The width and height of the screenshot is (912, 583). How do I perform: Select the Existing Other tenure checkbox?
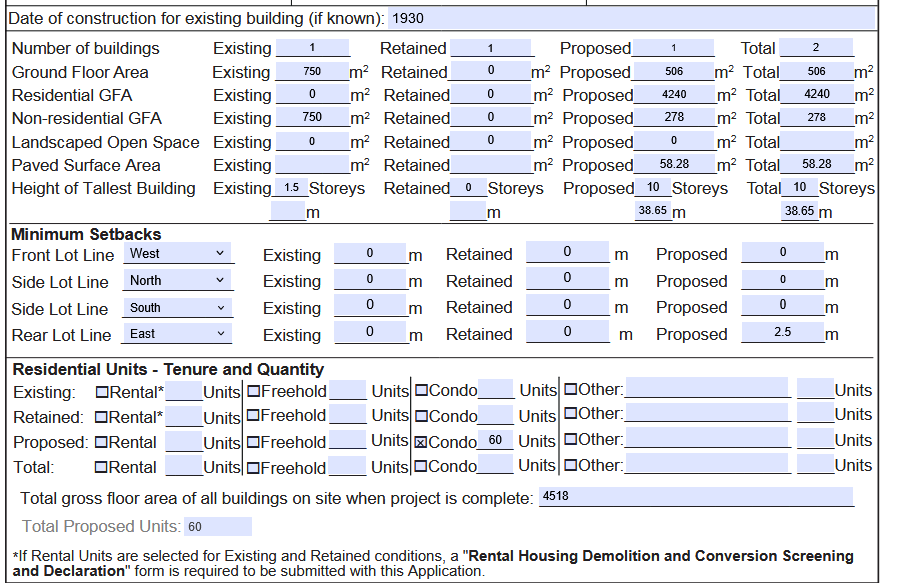570,389
